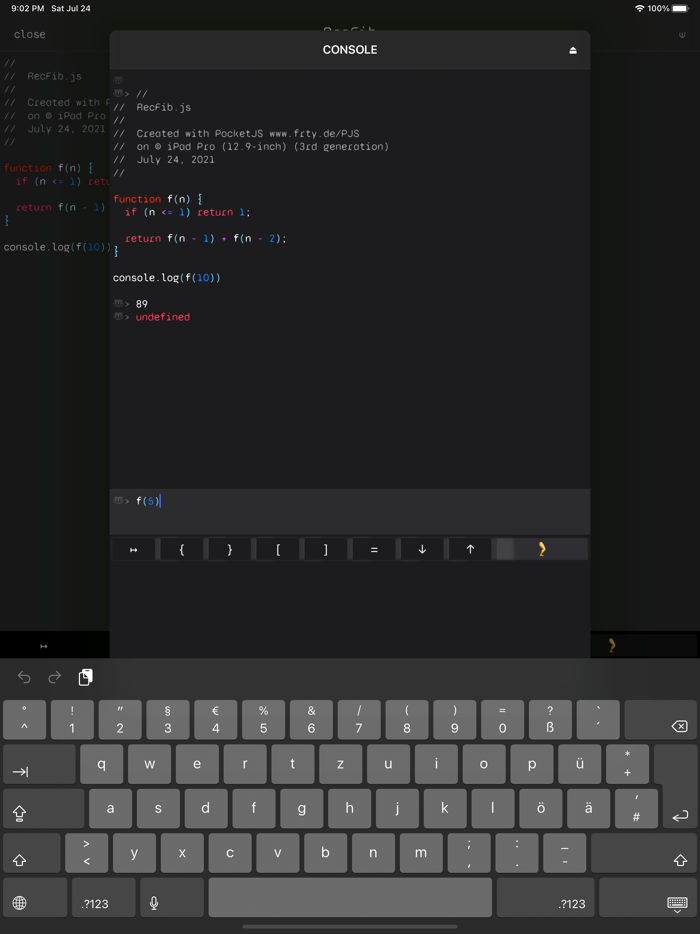
Task: Tap the ä key
Action: coord(589,808)
